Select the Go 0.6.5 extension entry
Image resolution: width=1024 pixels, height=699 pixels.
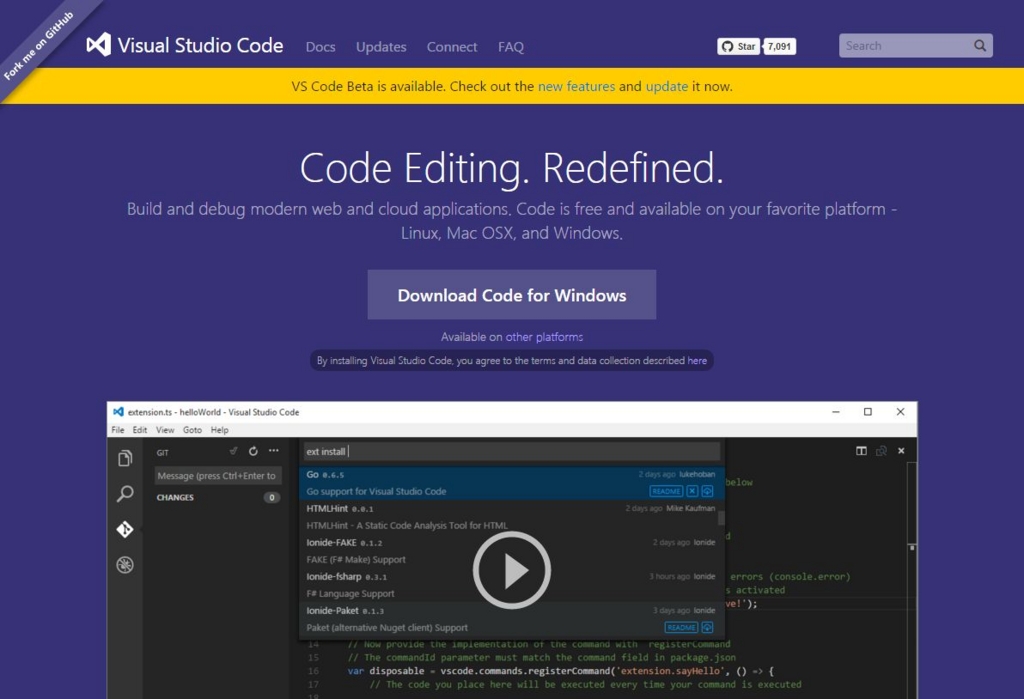[x=511, y=483]
